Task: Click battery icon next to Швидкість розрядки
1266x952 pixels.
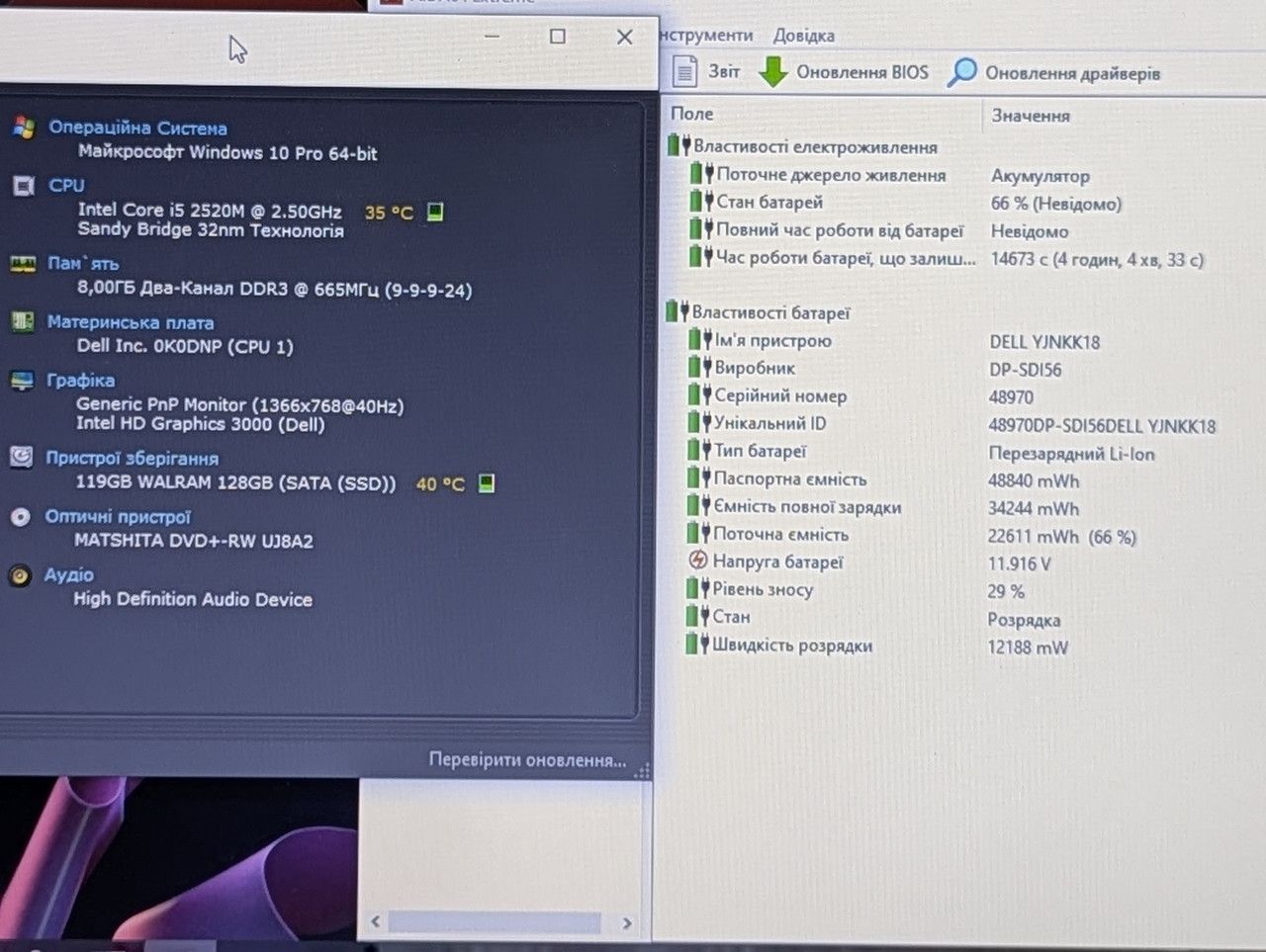Action: point(698,645)
